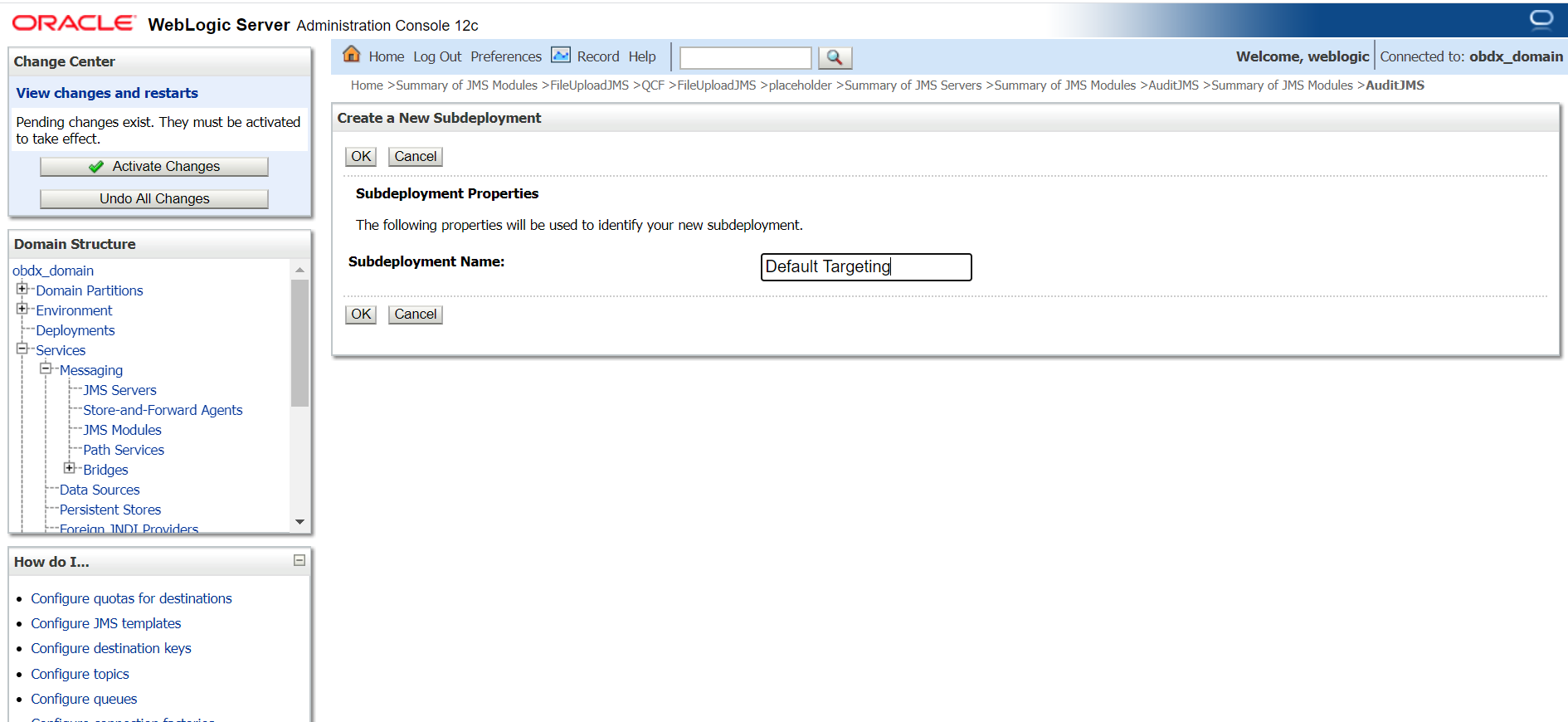Click the bottom OK button

(x=361, y=315)
